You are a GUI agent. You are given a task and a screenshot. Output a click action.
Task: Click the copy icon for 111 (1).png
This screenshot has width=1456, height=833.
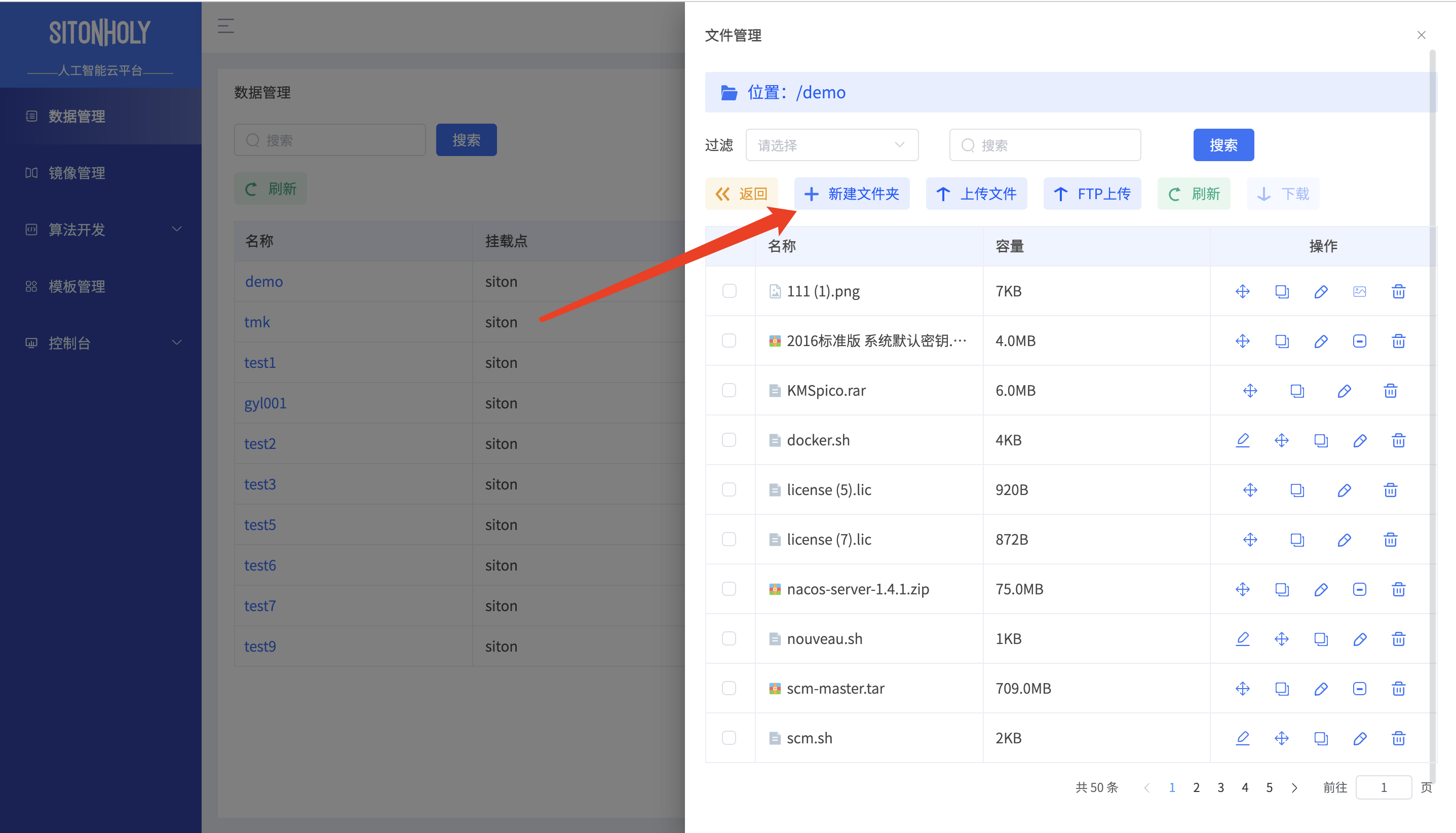[x=1282, y=291]
